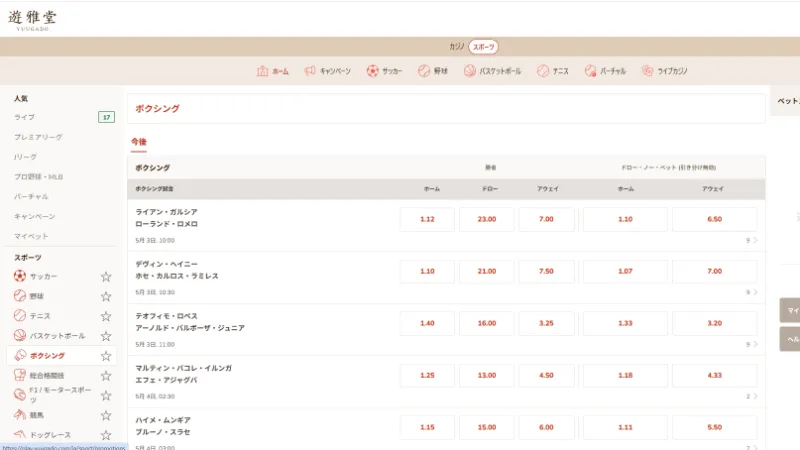The height and width of the screenshot is (450, 800).
Task: Expand more markets for the Teofimo Lopez fight
Action: point(752,344)
